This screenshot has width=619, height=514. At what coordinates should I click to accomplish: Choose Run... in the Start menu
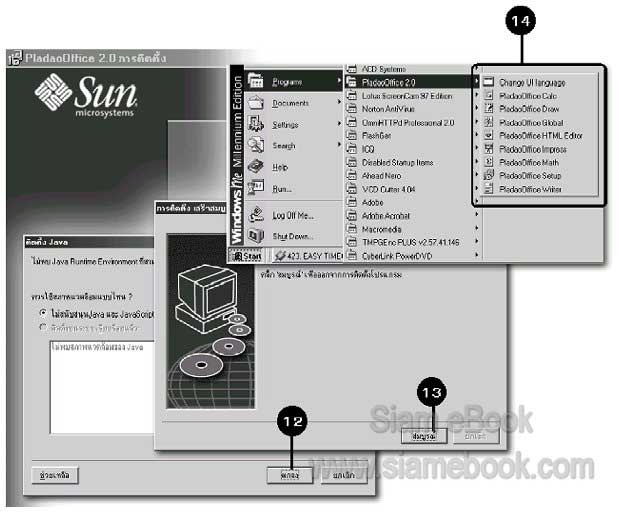pyautogui.click(x=293, y=188)
